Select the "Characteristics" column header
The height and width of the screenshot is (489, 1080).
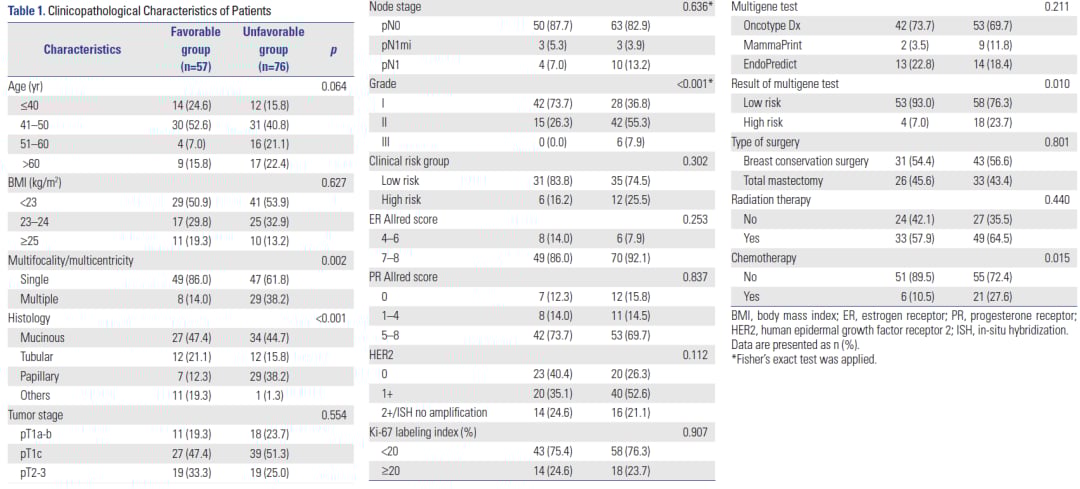[x=82, y=49]
